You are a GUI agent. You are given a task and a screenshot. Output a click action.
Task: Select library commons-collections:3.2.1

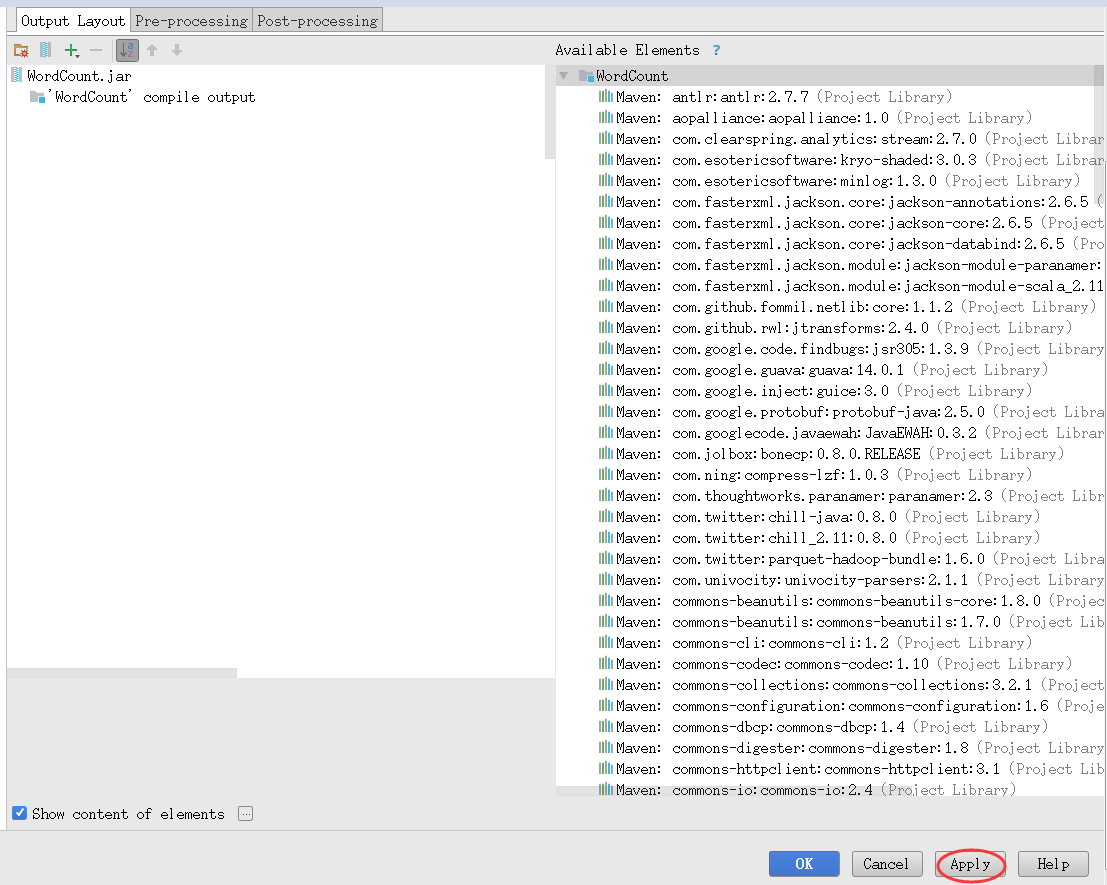(x=851, y=685)
